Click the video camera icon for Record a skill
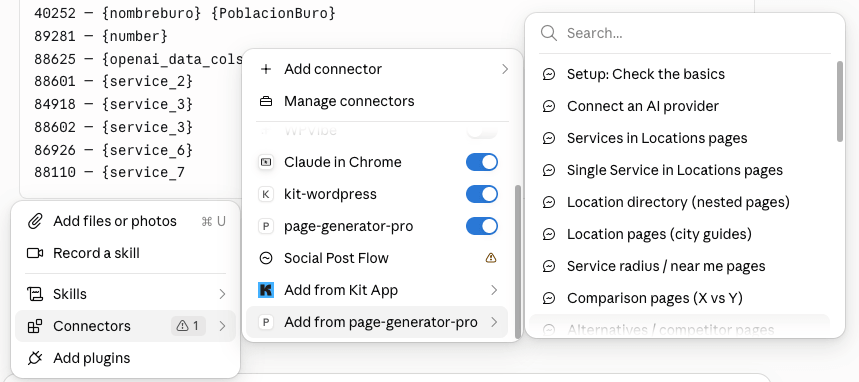The width and height of the screenshot is (859, 382). (35, 253)
